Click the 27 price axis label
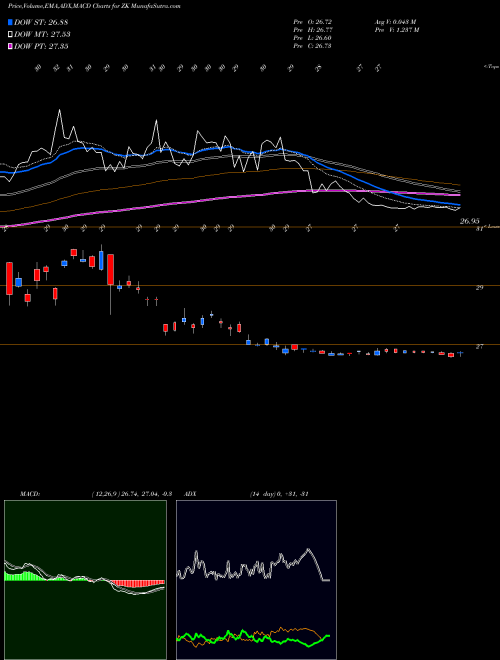The height and width of the screenshot is (660, 500). (x=479, y=346)
